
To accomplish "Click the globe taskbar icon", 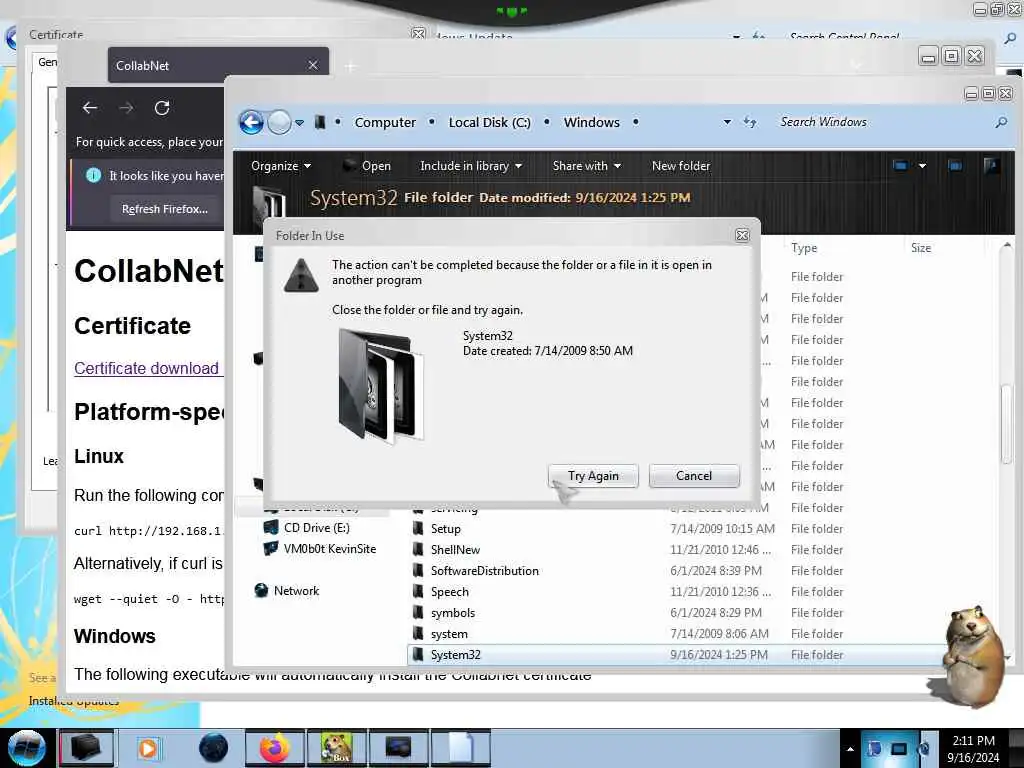I will 214,748.
